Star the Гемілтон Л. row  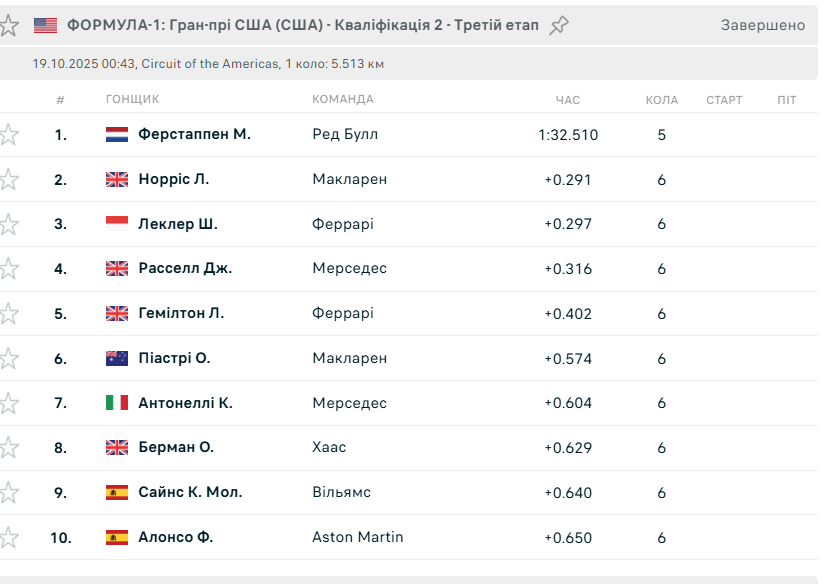click(x=8, y=314)
